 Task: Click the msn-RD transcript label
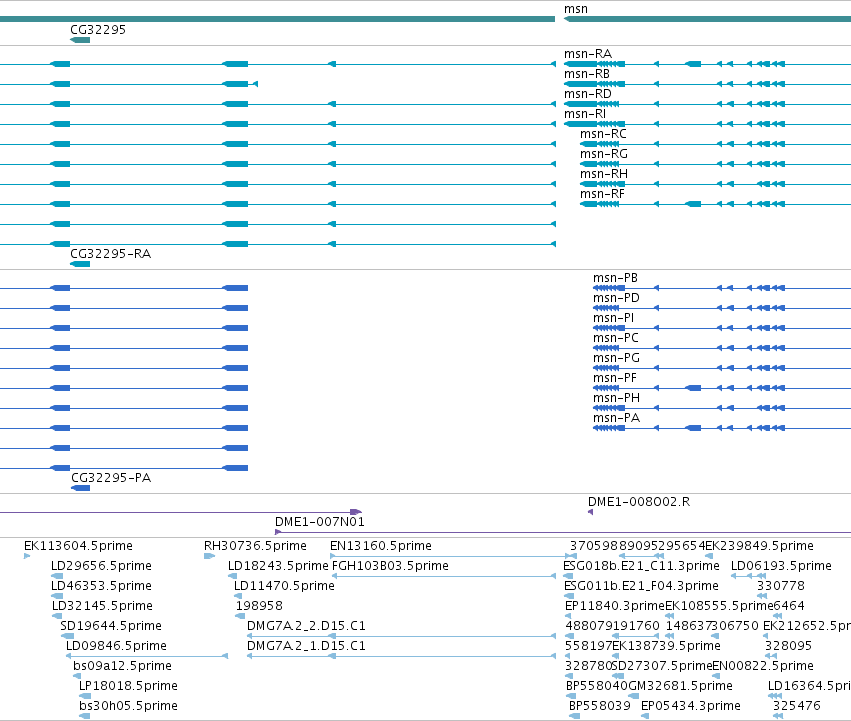[588, 94]
